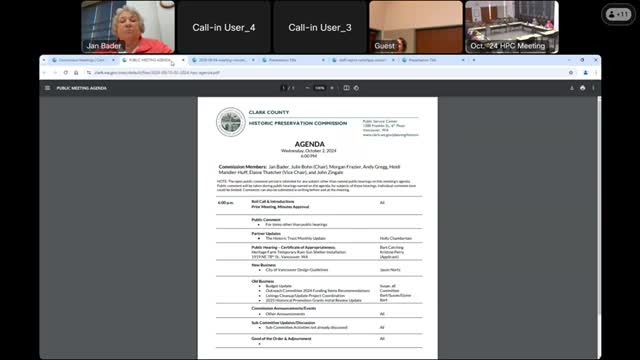Print the agenda PDF
The width and height of the screenshot is (640, 360).
coord(582,88)
